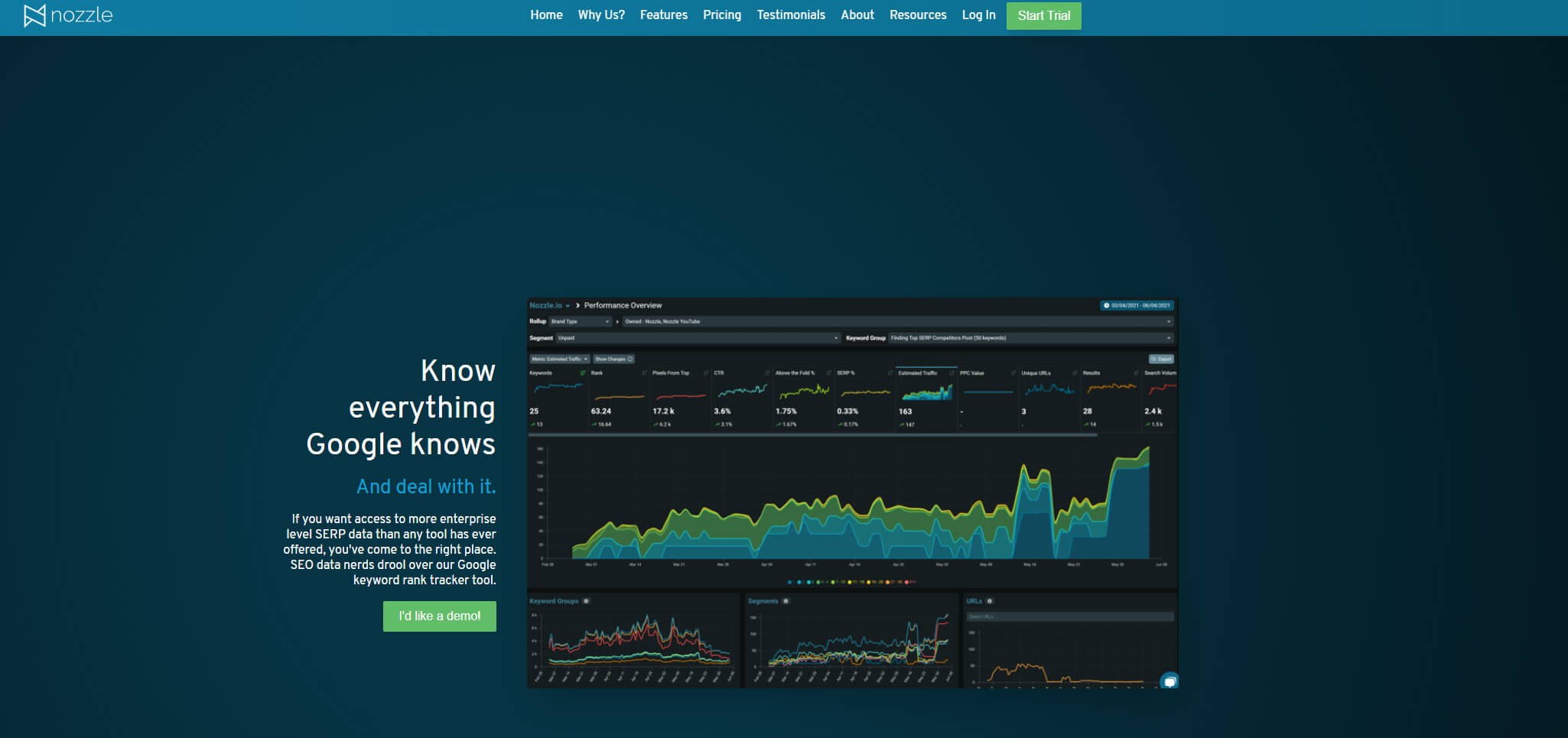Open the Resources nav item
The width and height of the screenshot is (1568, 738).
[918, 15]
